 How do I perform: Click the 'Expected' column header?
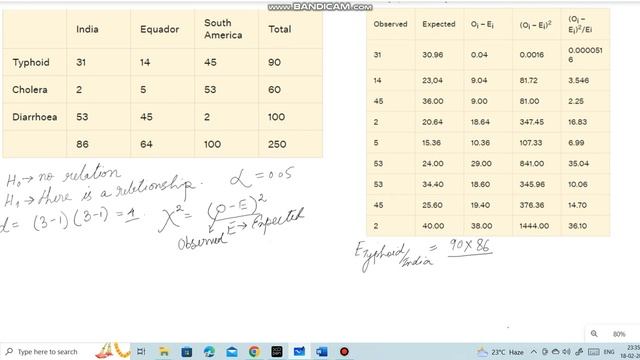click(x=439, y=24)
